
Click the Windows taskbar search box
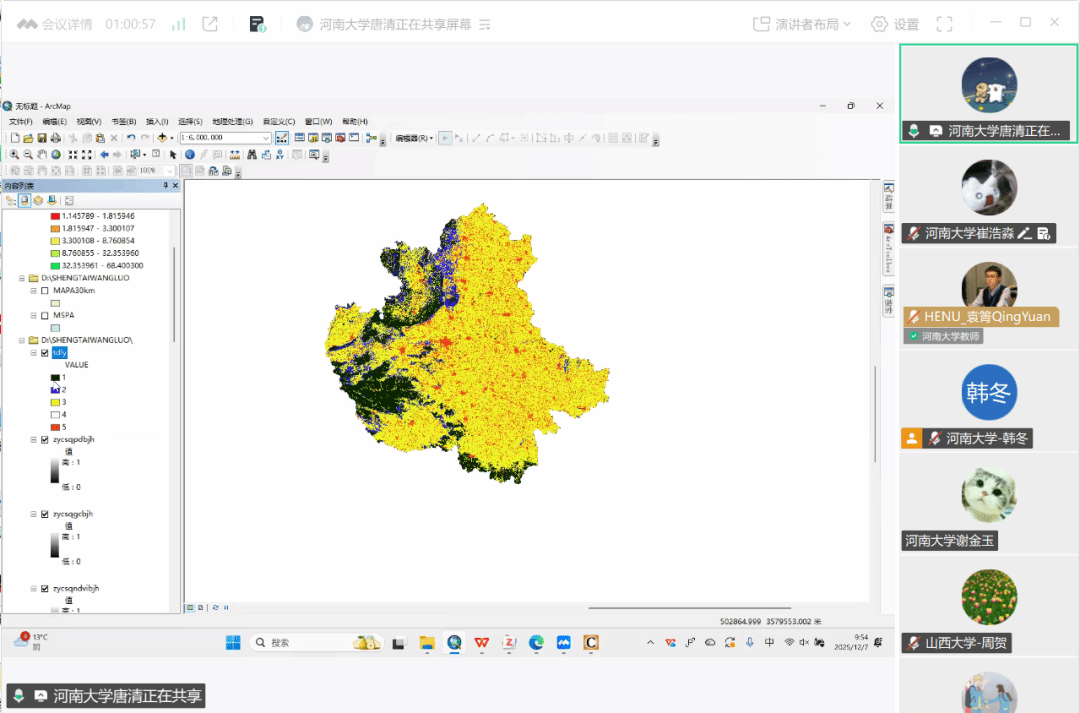coord(300,643)
